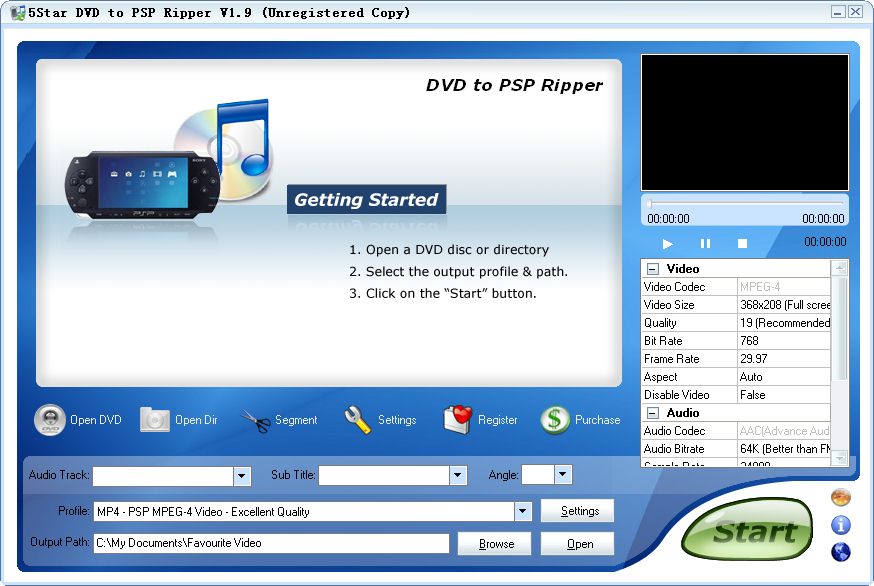The height and width of the screenshot is (586, 874).
Task: Click the properties panel scrollbar down arrow
Action: click(x=839, y=458)
